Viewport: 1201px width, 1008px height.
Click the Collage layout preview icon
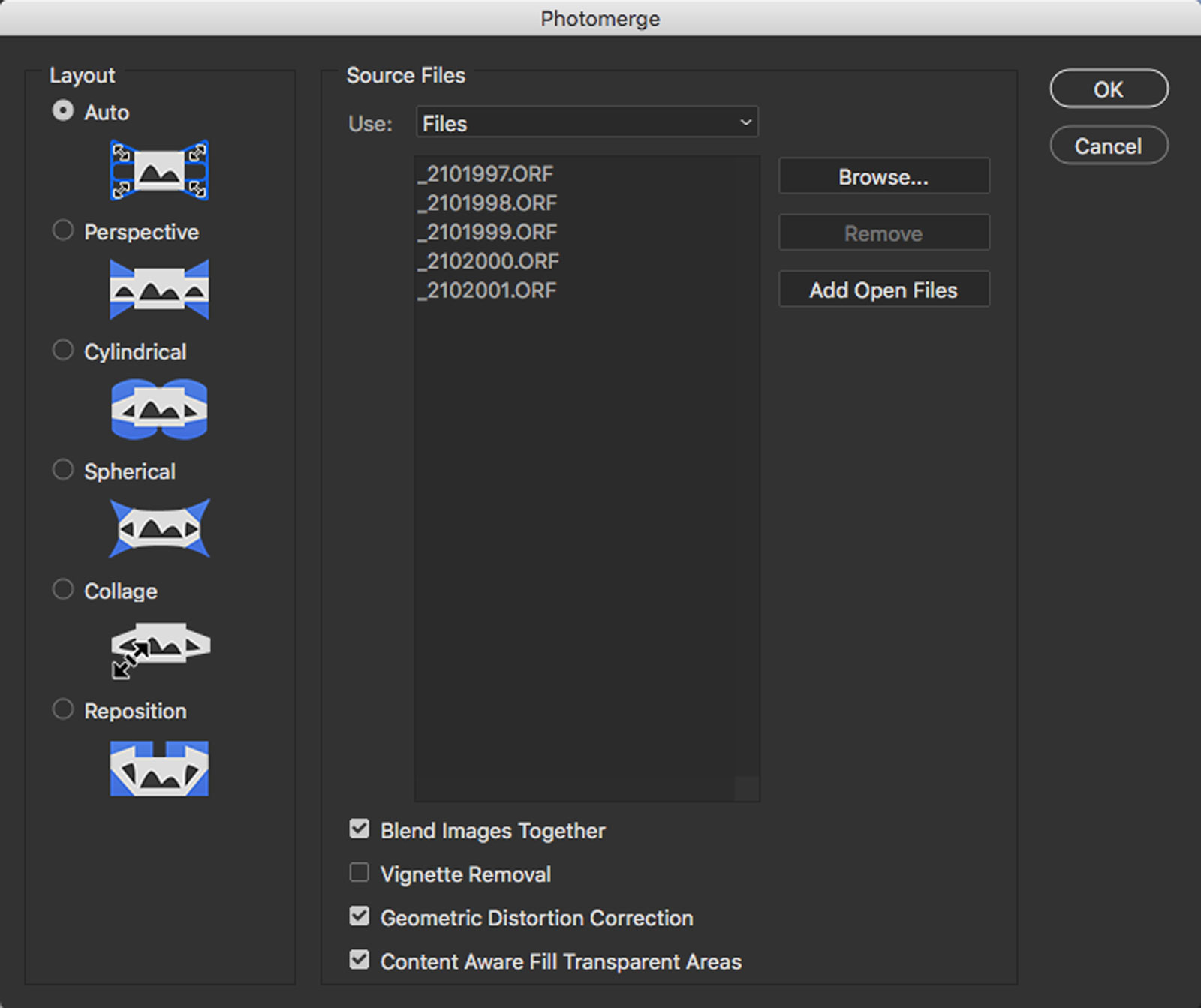(159, 648)
